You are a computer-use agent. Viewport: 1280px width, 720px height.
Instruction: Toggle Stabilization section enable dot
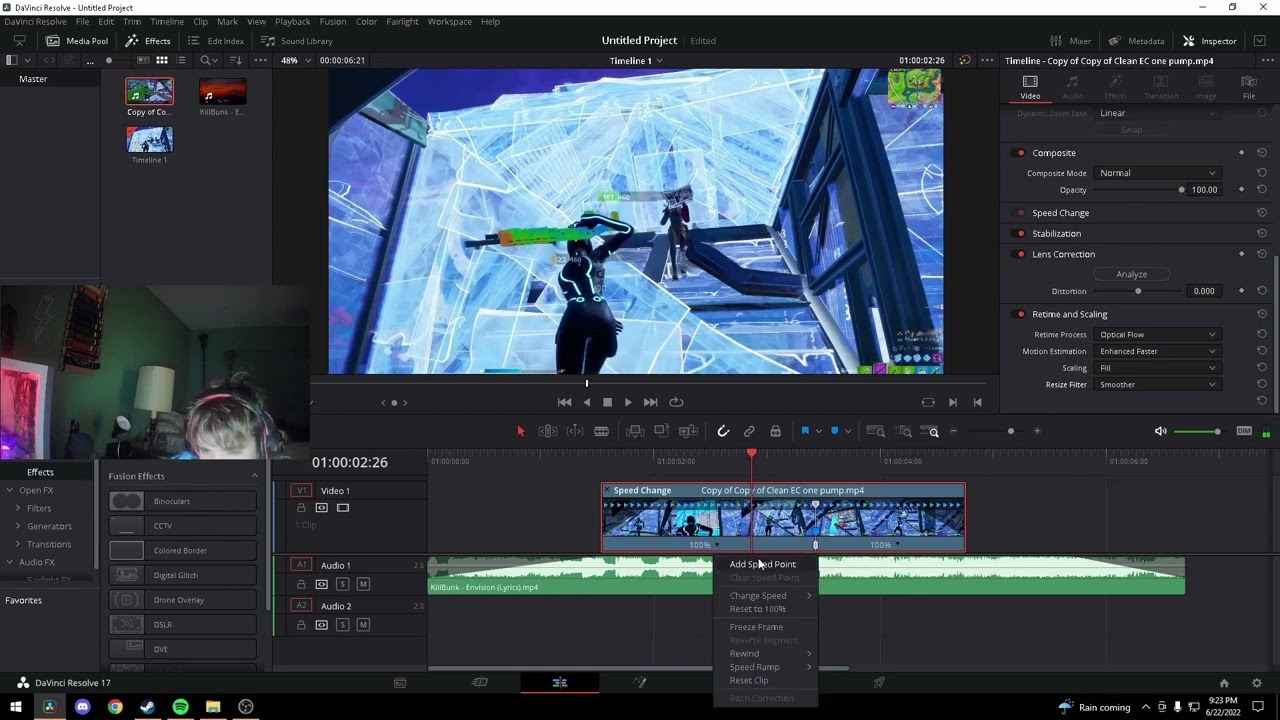tap(1020, 233)
